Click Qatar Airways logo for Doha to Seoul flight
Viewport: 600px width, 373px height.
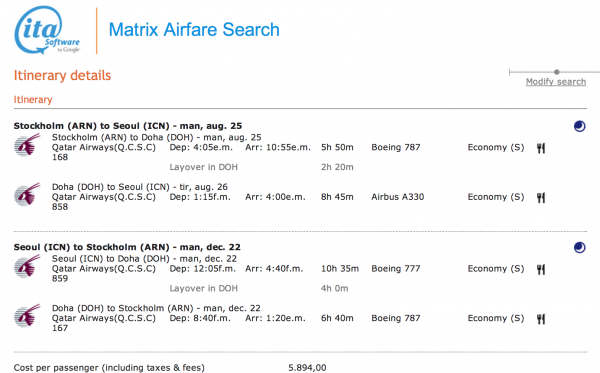pos(27,194)
